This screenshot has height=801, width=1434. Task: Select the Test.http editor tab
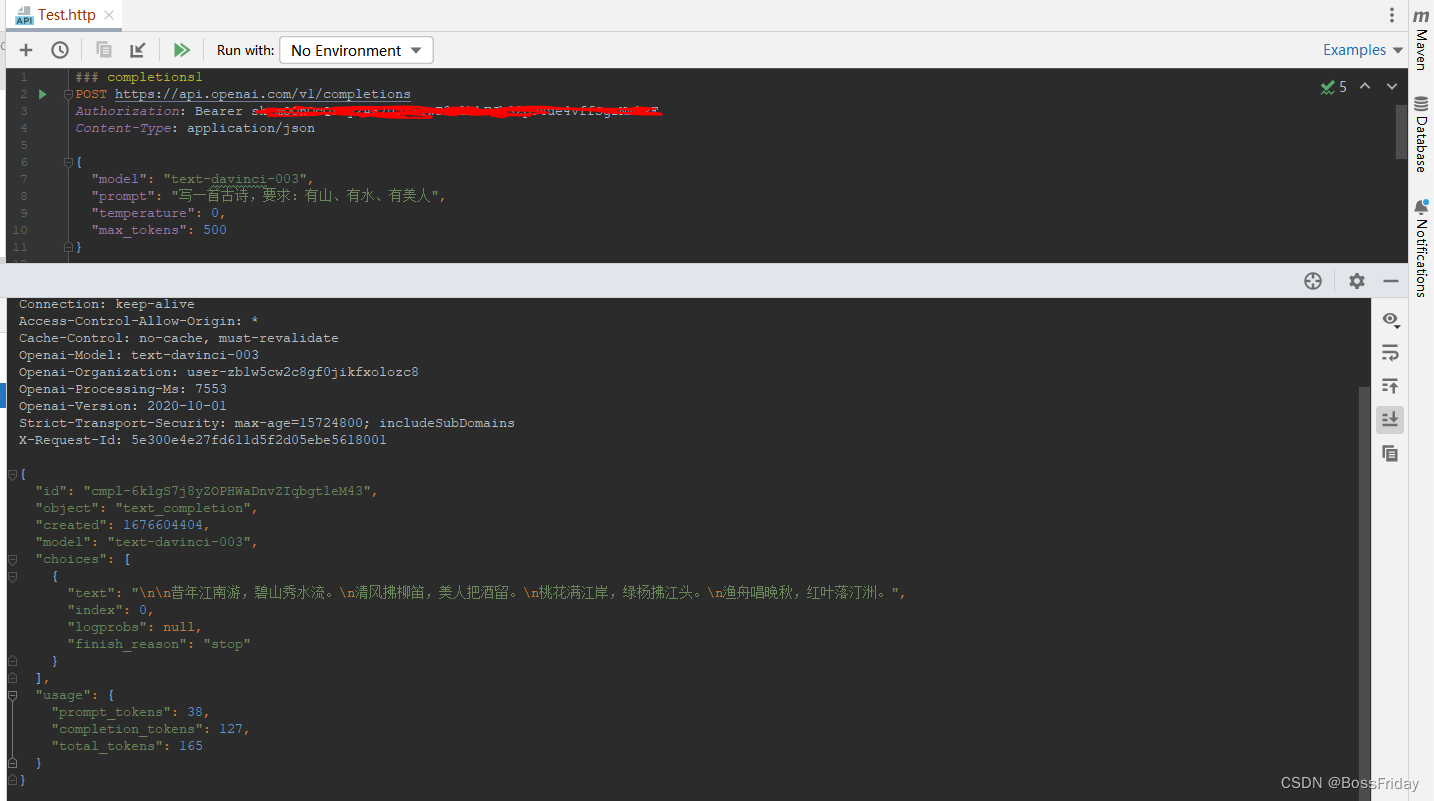click(66, 15)
